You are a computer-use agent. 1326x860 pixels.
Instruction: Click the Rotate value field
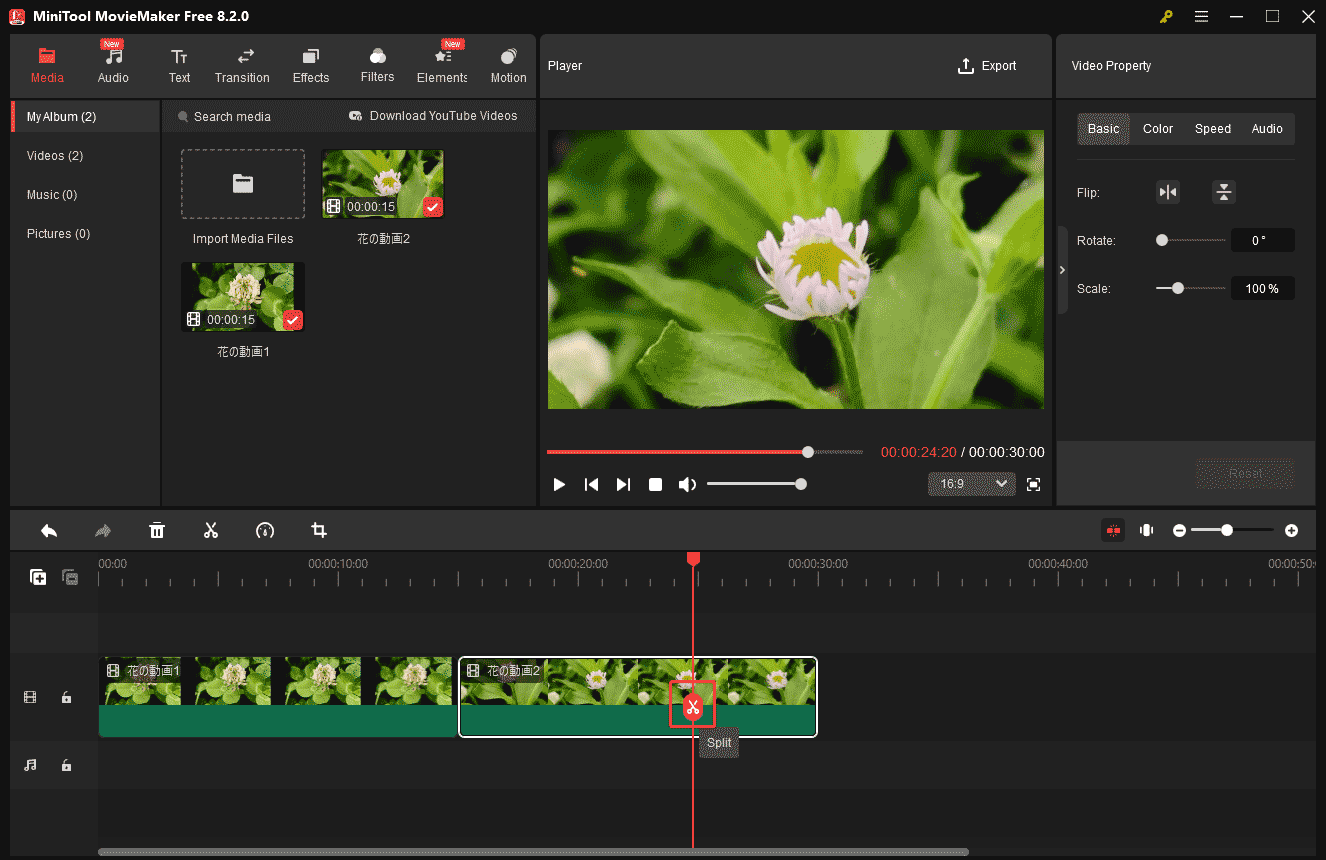click(x=1262, y=240)
